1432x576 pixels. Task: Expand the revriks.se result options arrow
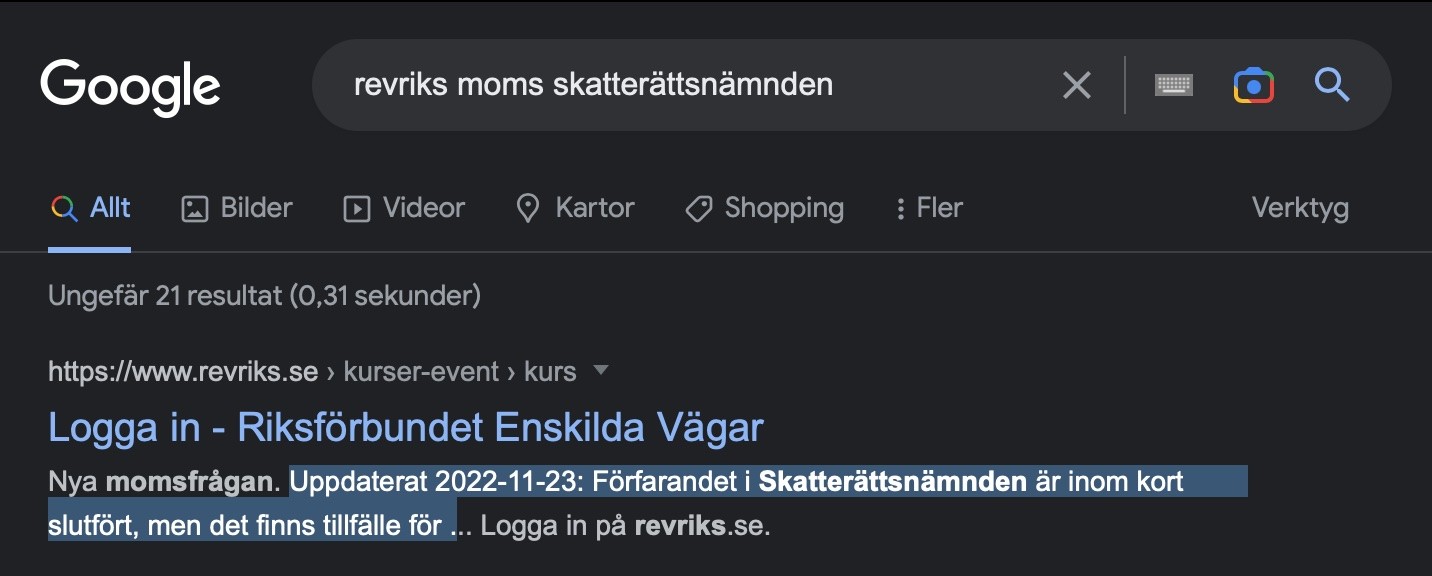tap(601, 371)
